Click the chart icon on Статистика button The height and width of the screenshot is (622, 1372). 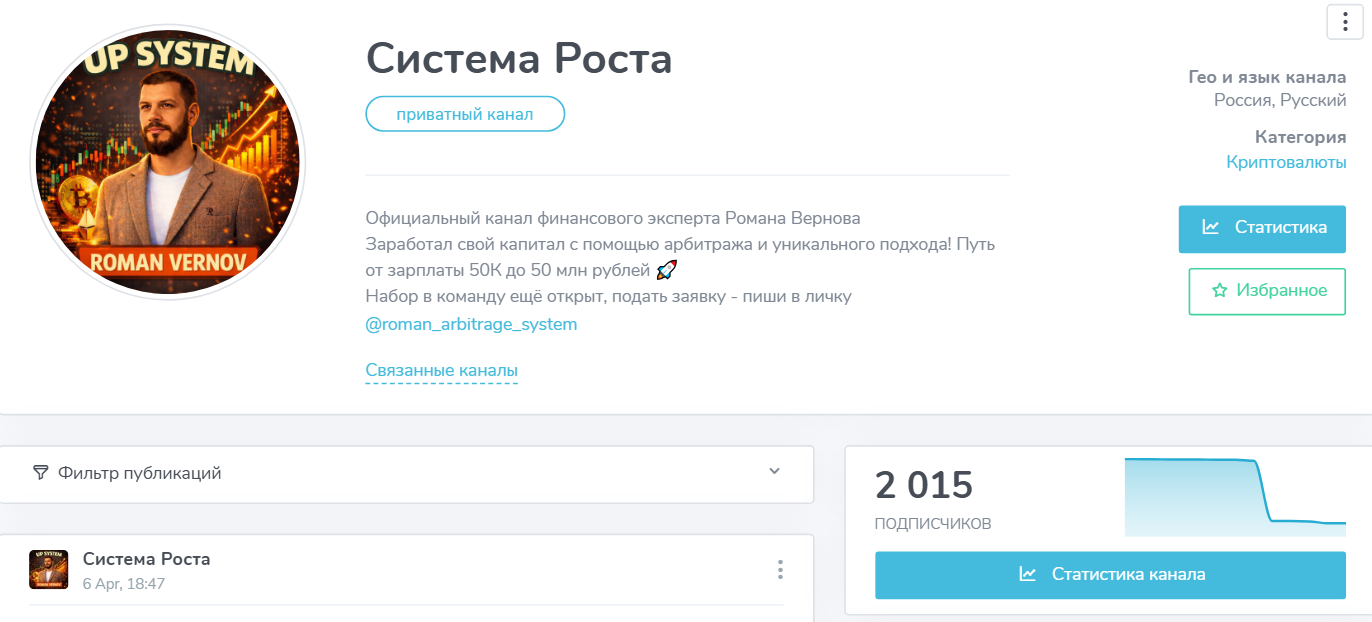1210,227
